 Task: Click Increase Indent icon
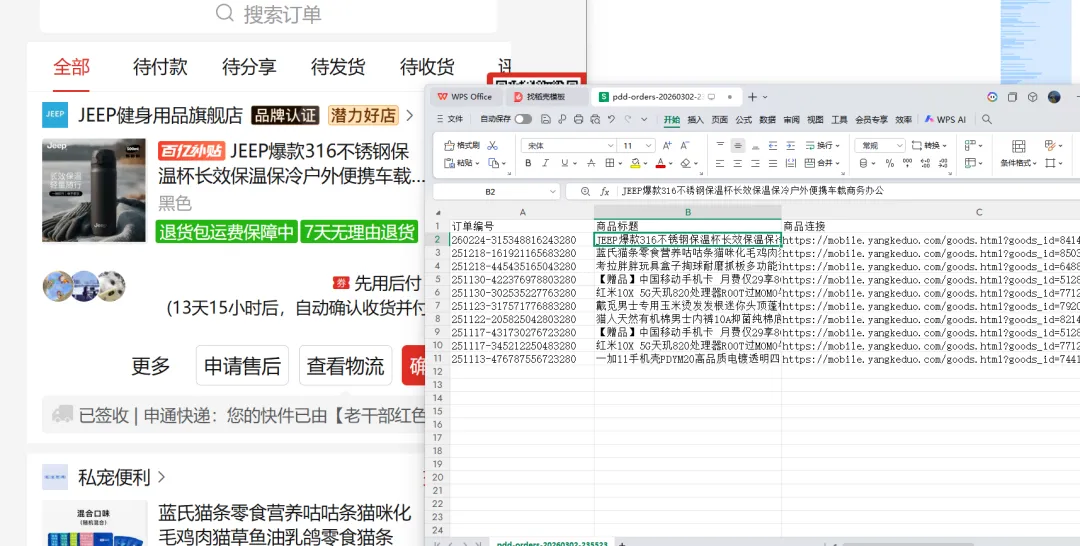pos(790,145)
